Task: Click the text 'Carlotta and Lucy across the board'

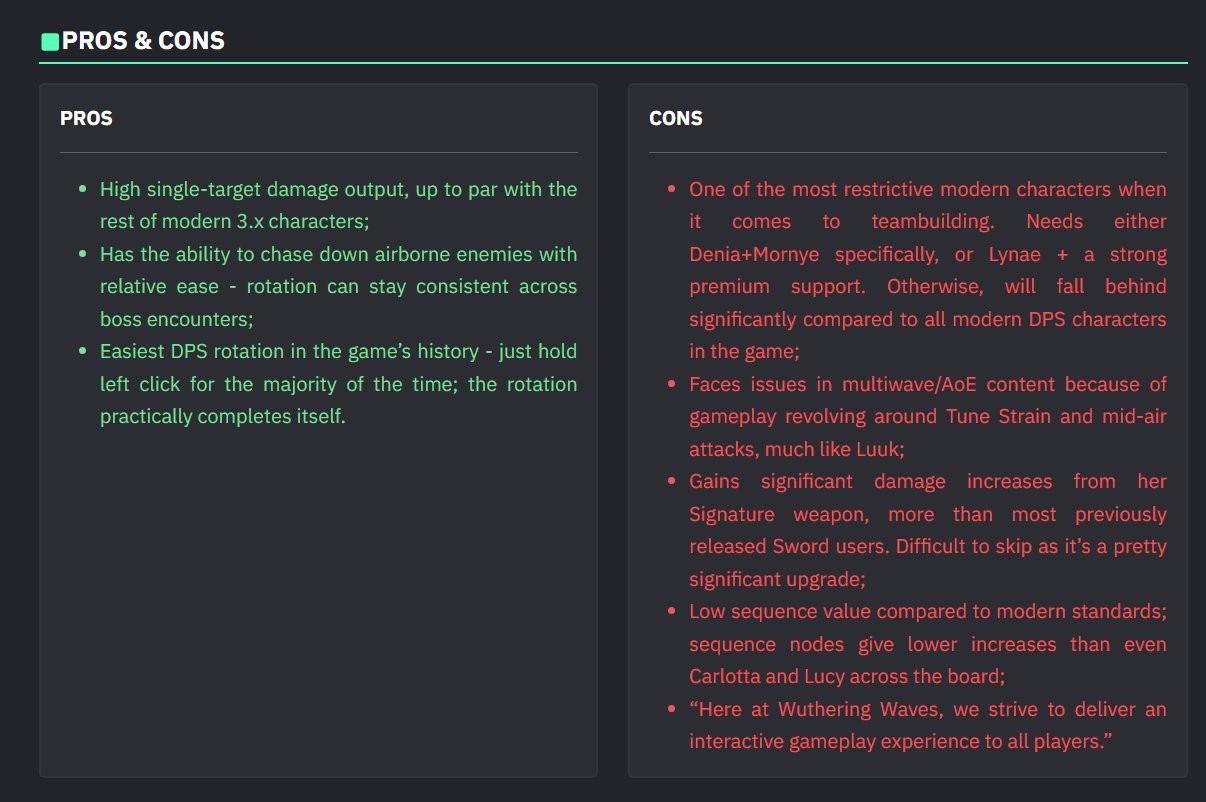Action: point(845,676)
